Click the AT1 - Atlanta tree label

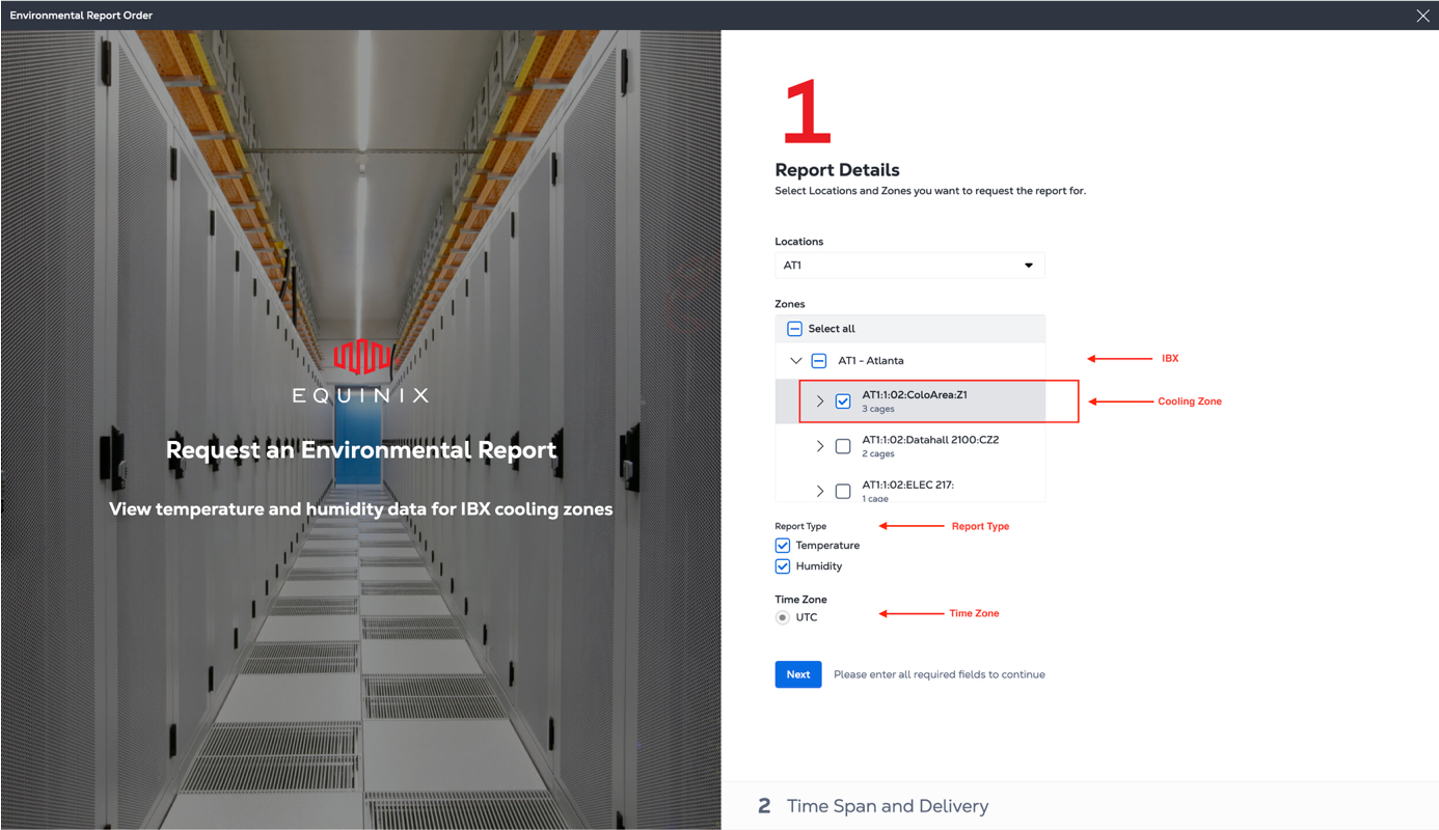(870, 361)
